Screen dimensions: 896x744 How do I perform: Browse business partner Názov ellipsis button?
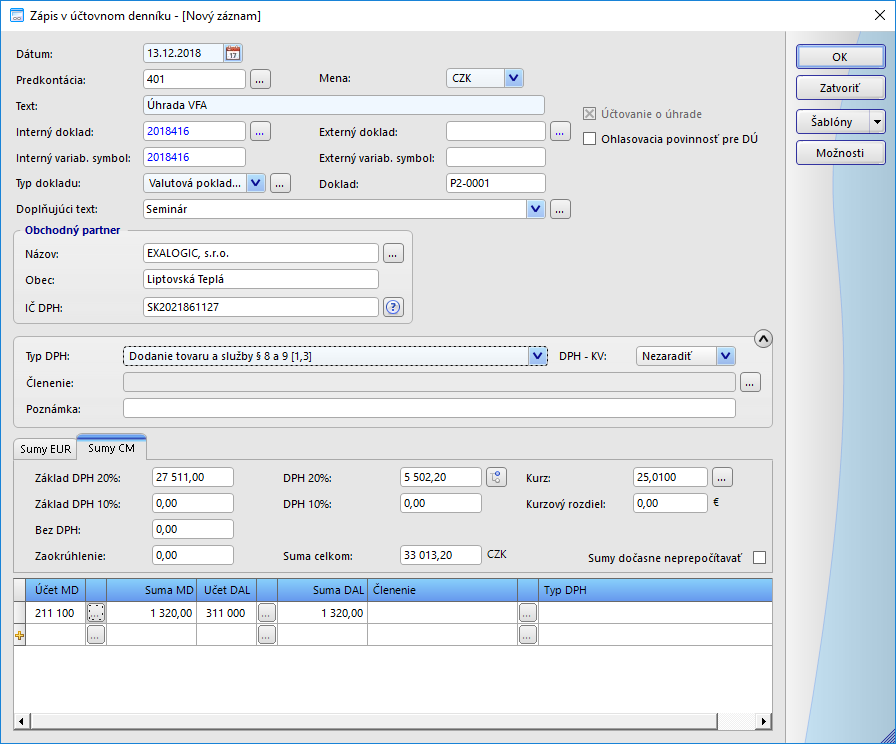pyautogui.click(x=393, y=254)
